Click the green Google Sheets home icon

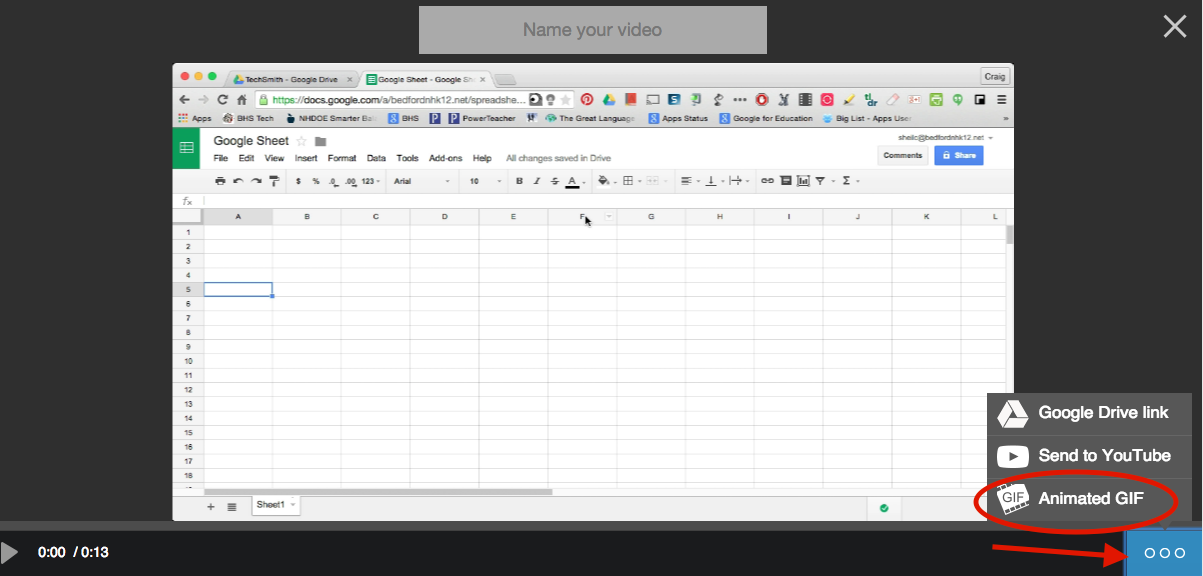coord(186,148)
